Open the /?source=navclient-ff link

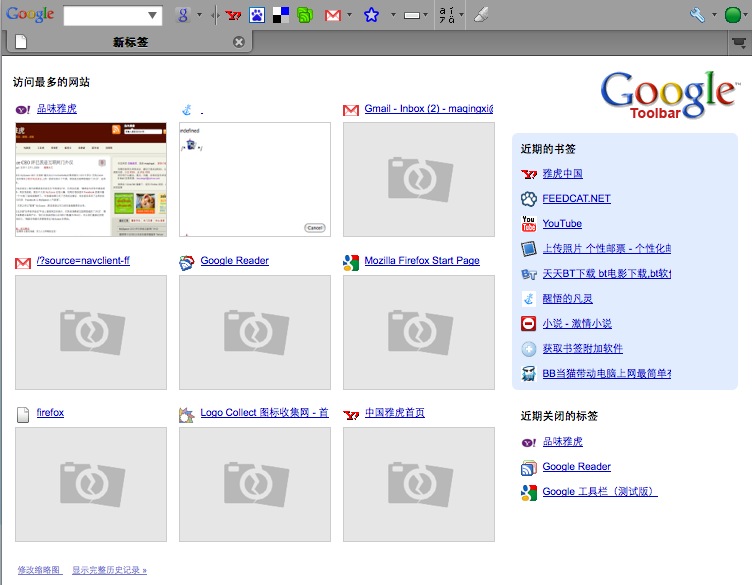pos(83,260)
